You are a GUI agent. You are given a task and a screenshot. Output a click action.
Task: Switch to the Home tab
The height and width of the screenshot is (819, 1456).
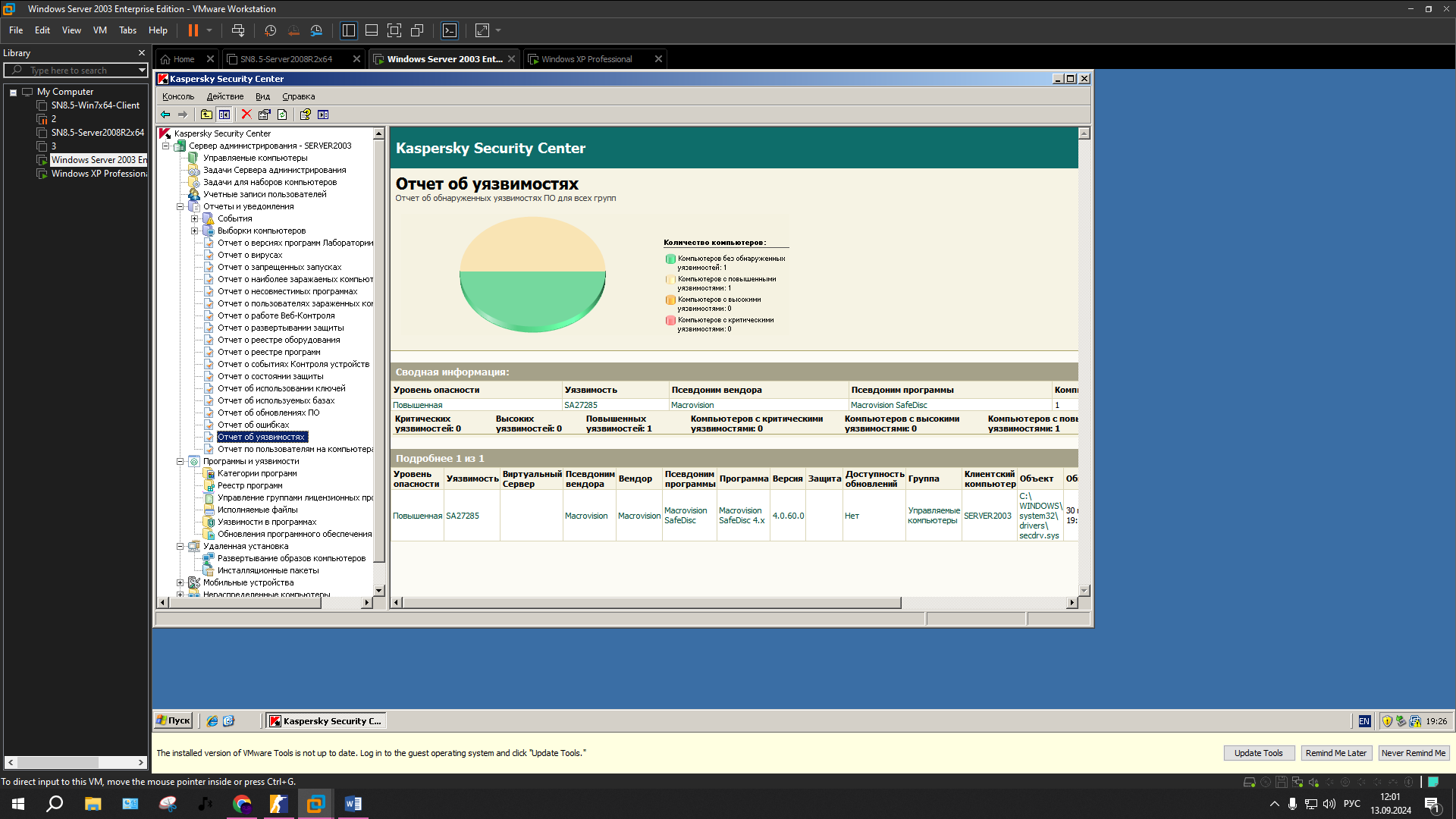coord(184,59)
